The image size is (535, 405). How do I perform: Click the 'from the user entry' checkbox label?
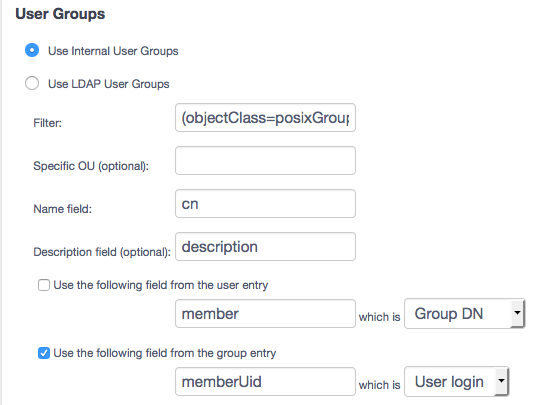coord(161,285)
